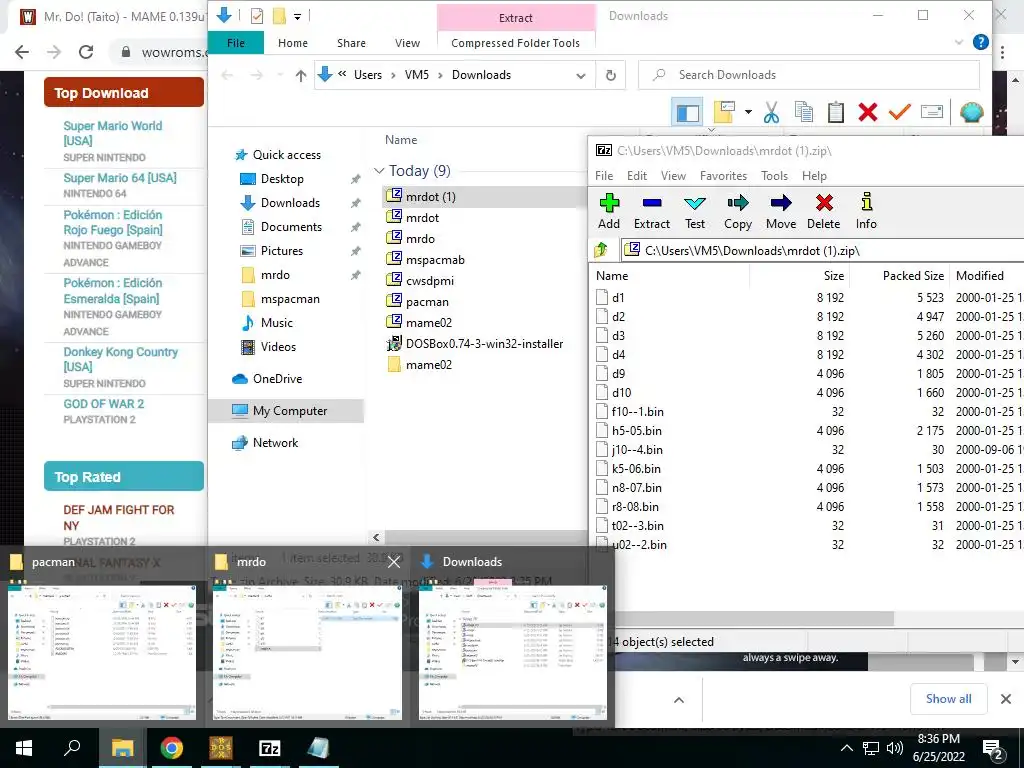The height and width of the screenshot is (768, 1024).
Task: Click Show all downloads button
Action: click(948, 699)
